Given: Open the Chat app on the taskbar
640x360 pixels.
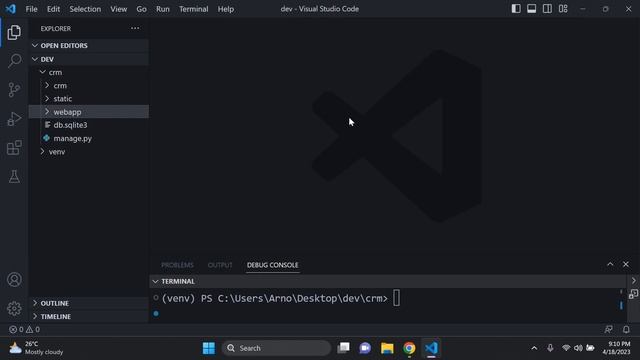Looking at the screenshot, I should pyautogui.click(x=365, y=348).
